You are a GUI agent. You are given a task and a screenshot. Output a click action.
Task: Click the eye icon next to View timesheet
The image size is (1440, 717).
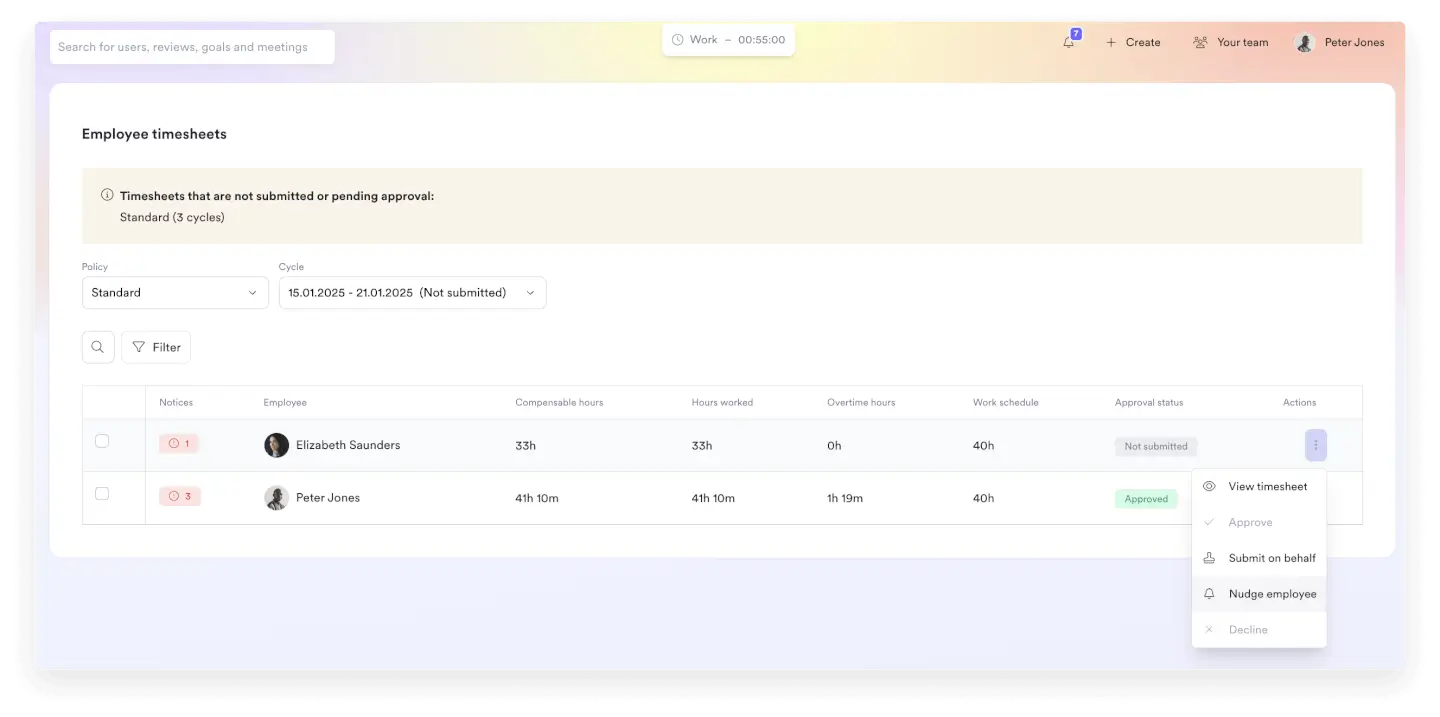1209,486
